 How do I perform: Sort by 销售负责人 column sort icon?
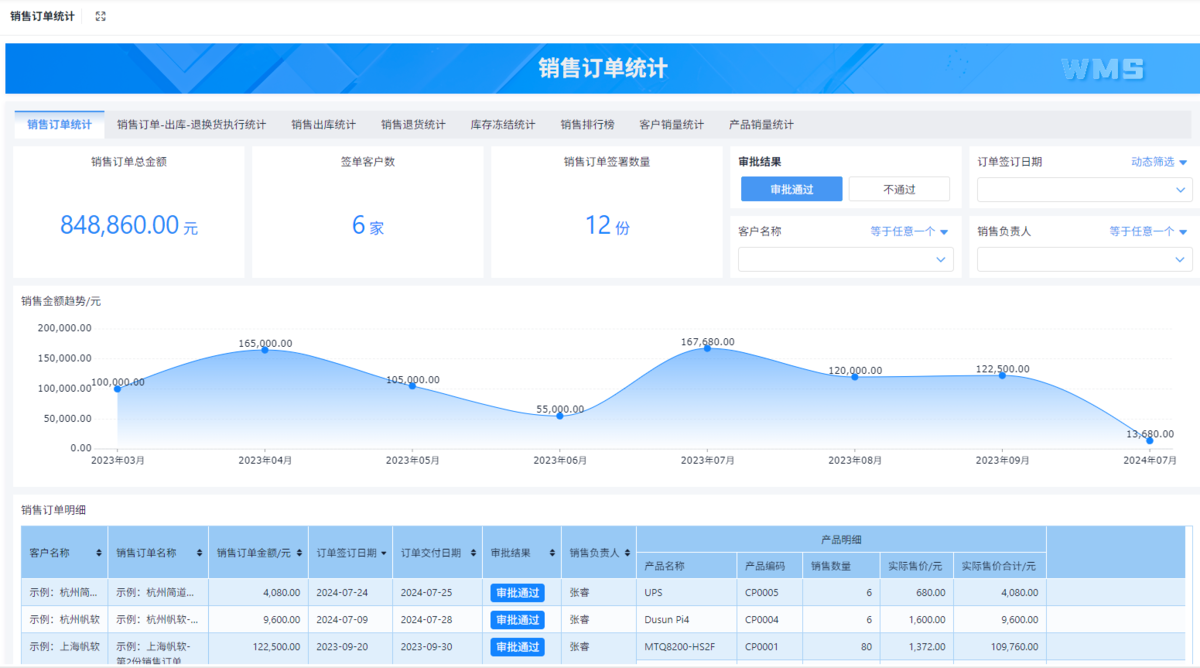[626, 553]
